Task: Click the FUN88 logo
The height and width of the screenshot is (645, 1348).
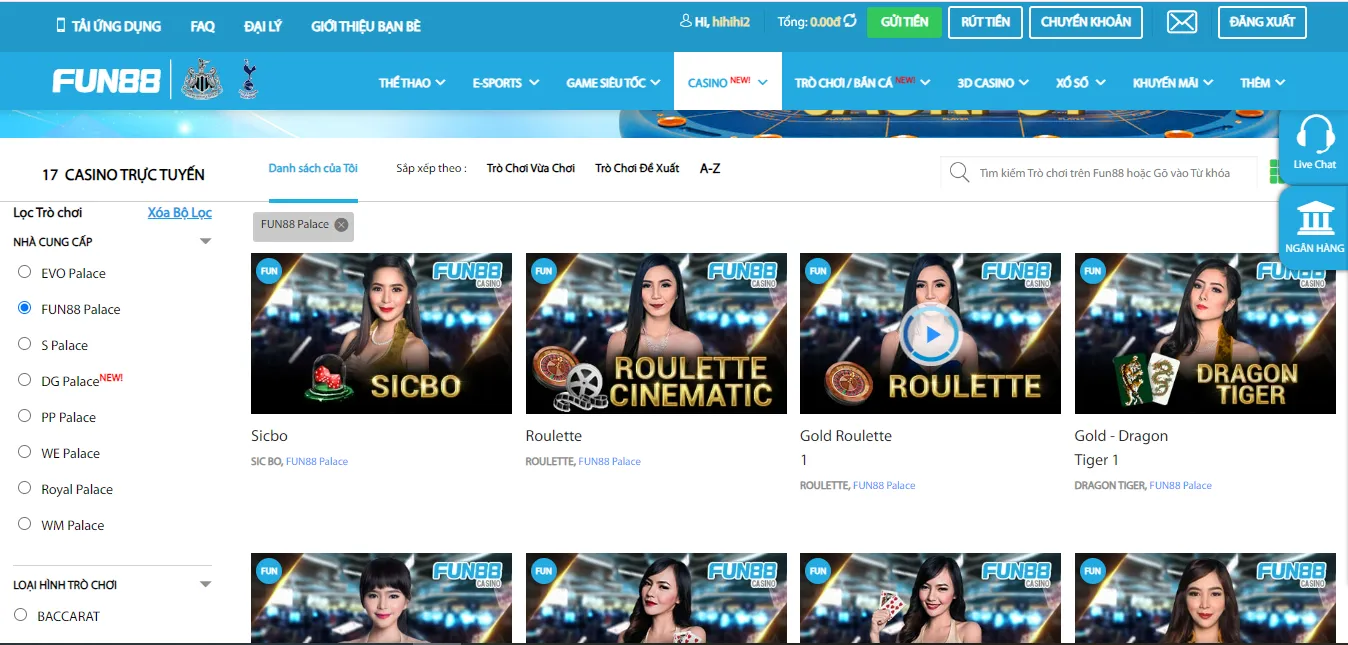Action: click(x=106, y=82)
